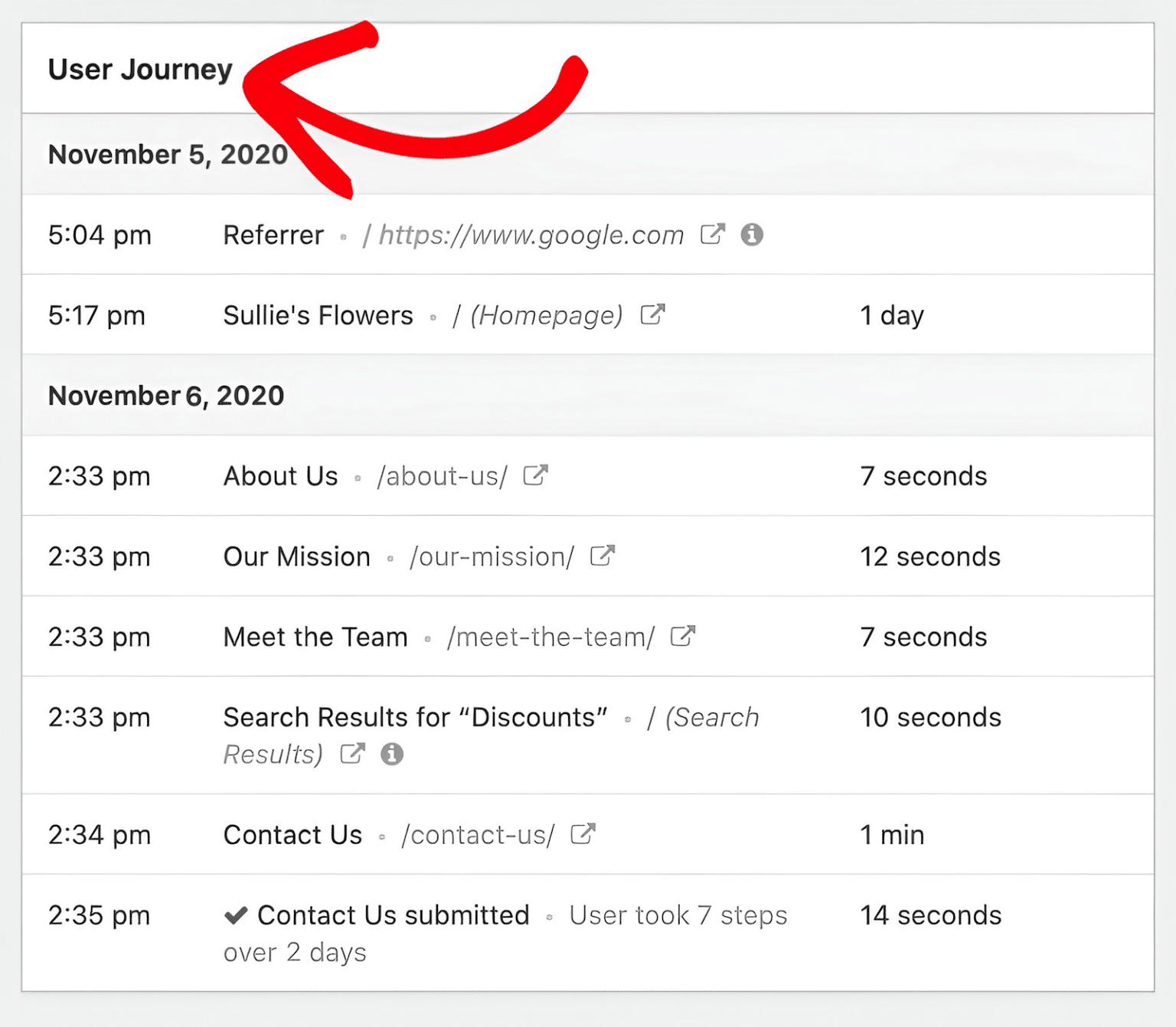Open the Contact Us page entry
Viewport: 1176px width, 1027px height.
[292, 834]
